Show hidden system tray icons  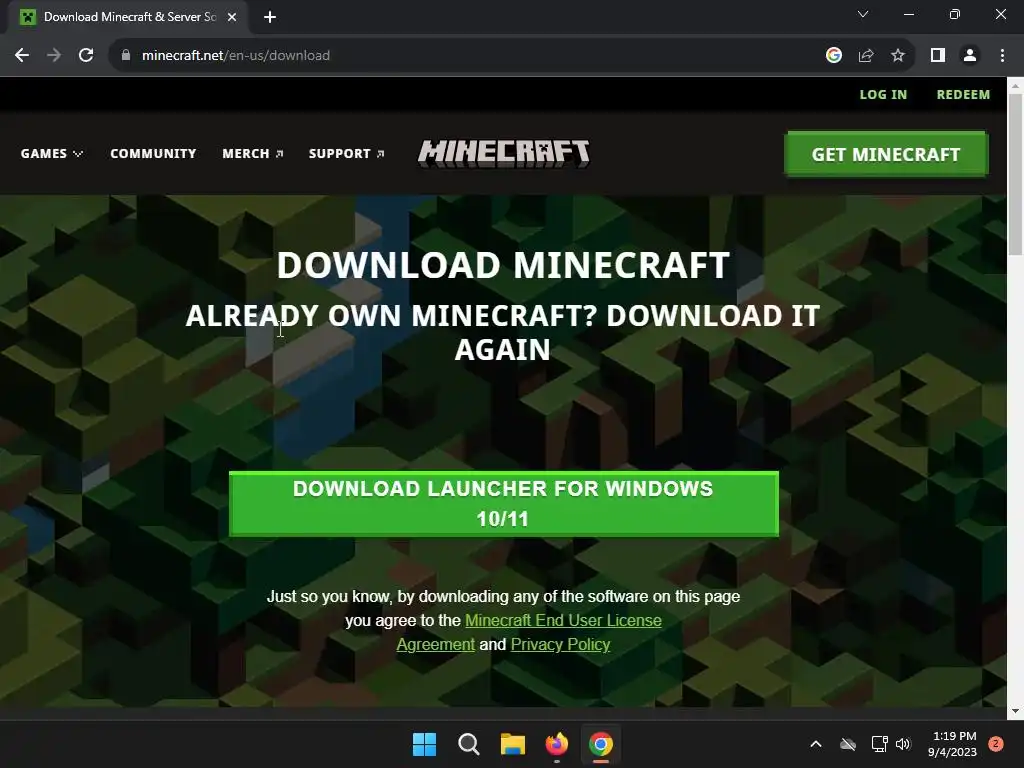816,744
